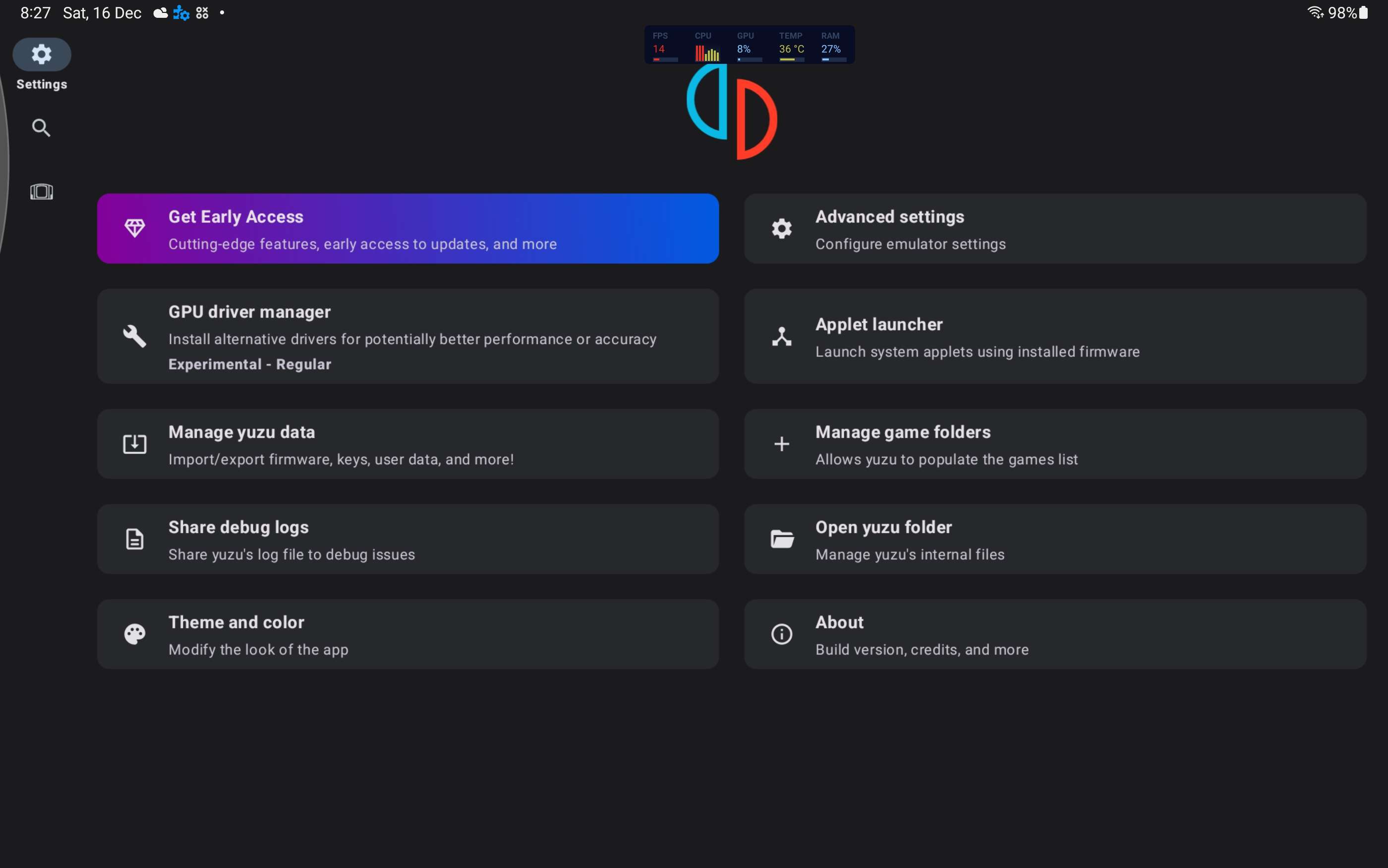Open Theme and color options
Image resolution: width=1388 pixels, height=868 pixels.
click(x=408, y=634)
